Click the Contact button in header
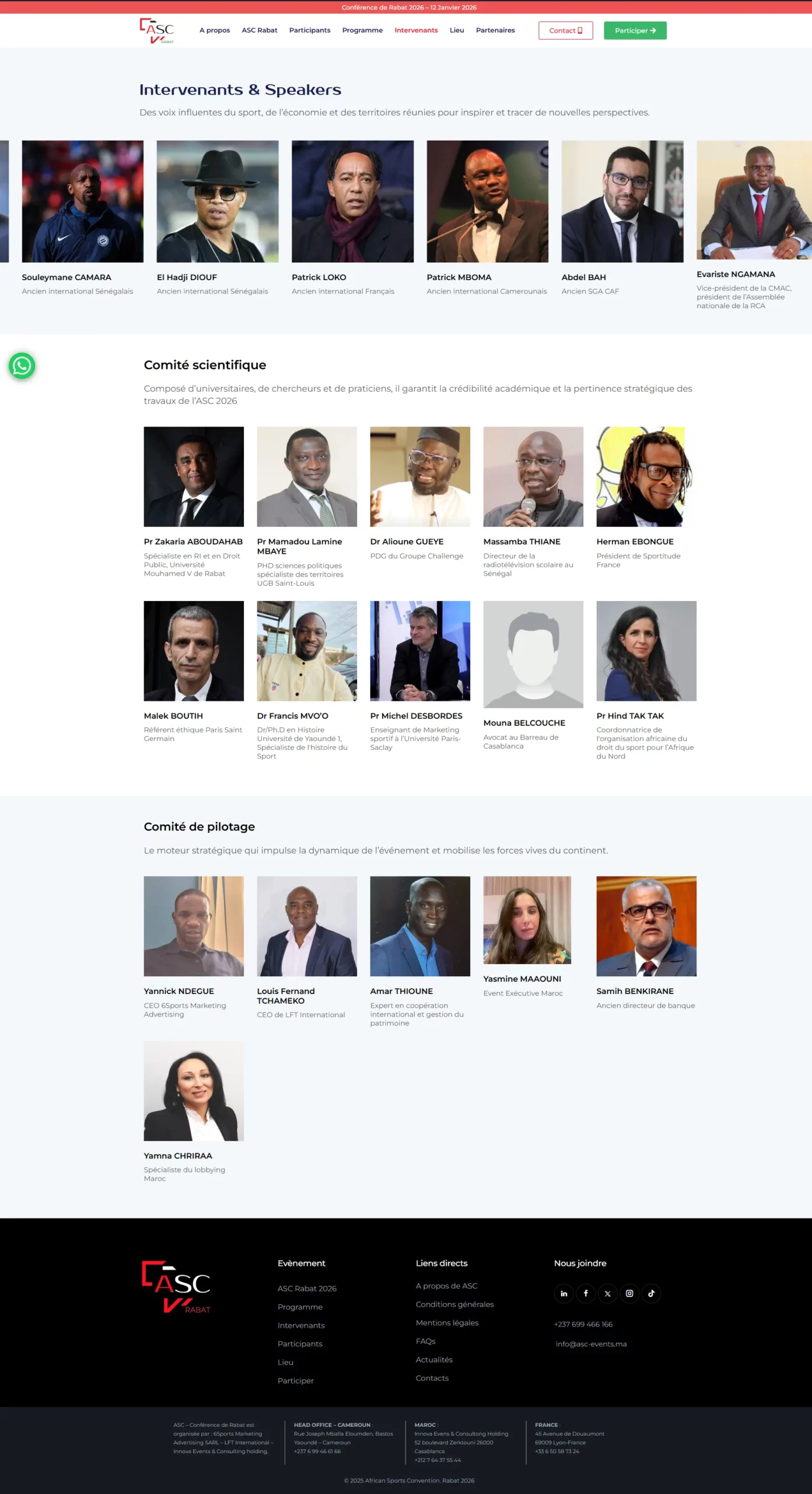The height and width of the screenshot is (1494, 812). pyautogui.click(x=565, y=30)
